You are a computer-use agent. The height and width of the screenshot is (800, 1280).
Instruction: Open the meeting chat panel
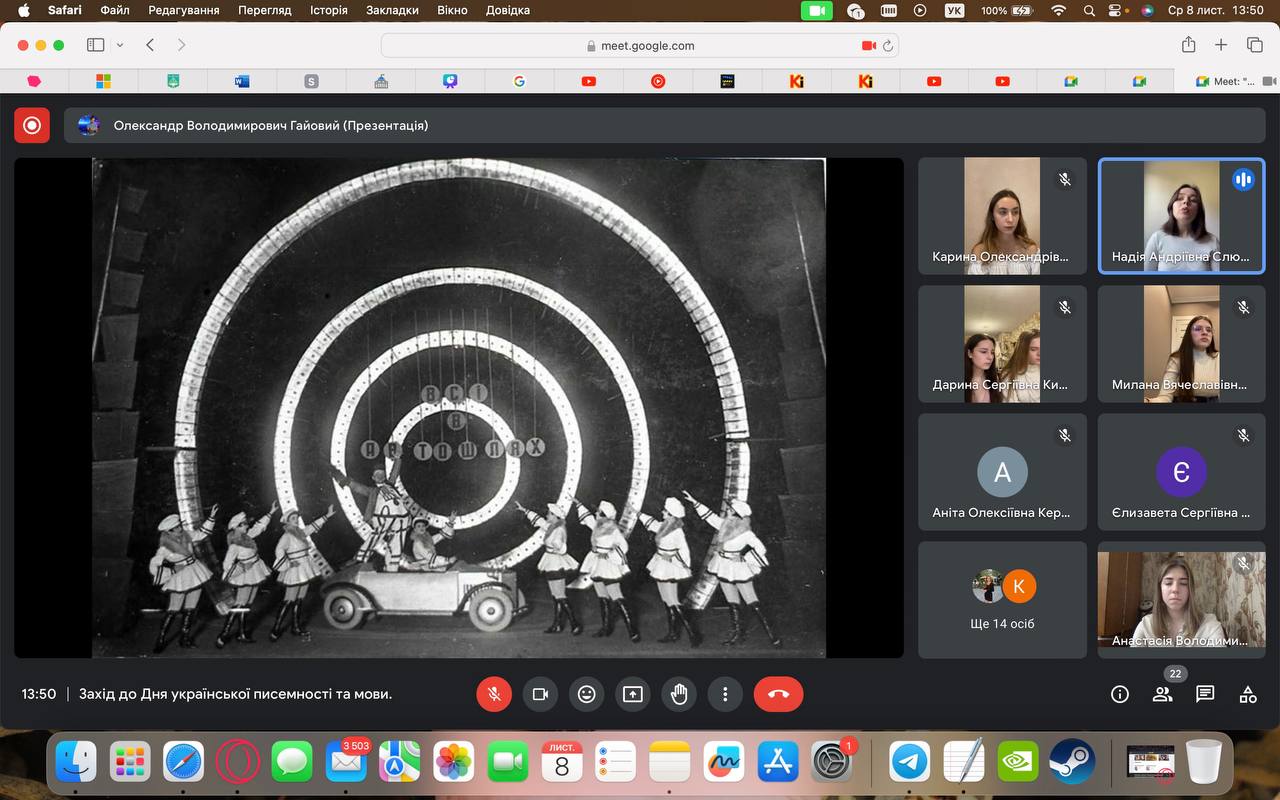tap(1205, 694)
